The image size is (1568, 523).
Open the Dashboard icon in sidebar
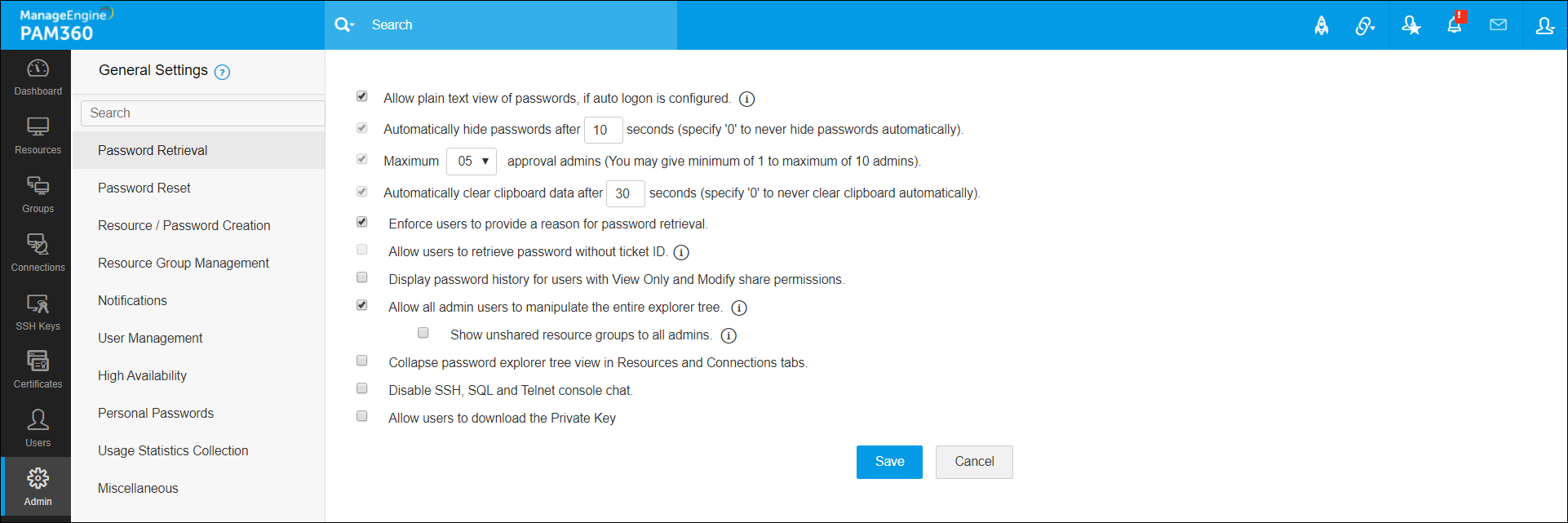click(38, 78)
